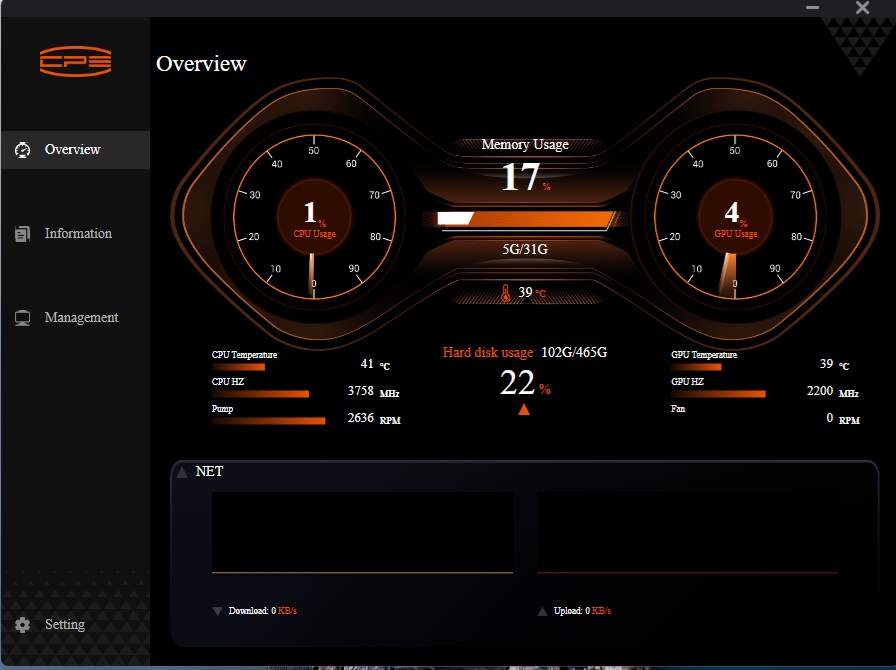896x670 pixels.
Task: Click the GPU HZ label
Action: (687, 382)
